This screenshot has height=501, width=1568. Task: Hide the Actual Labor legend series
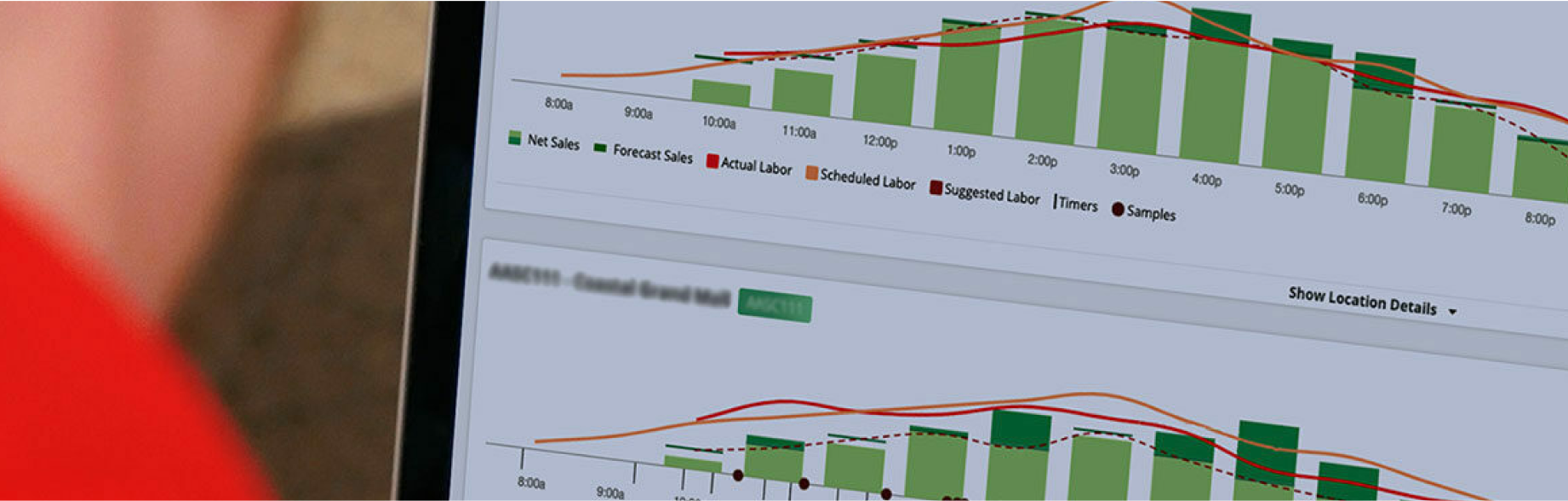point(712,161)
